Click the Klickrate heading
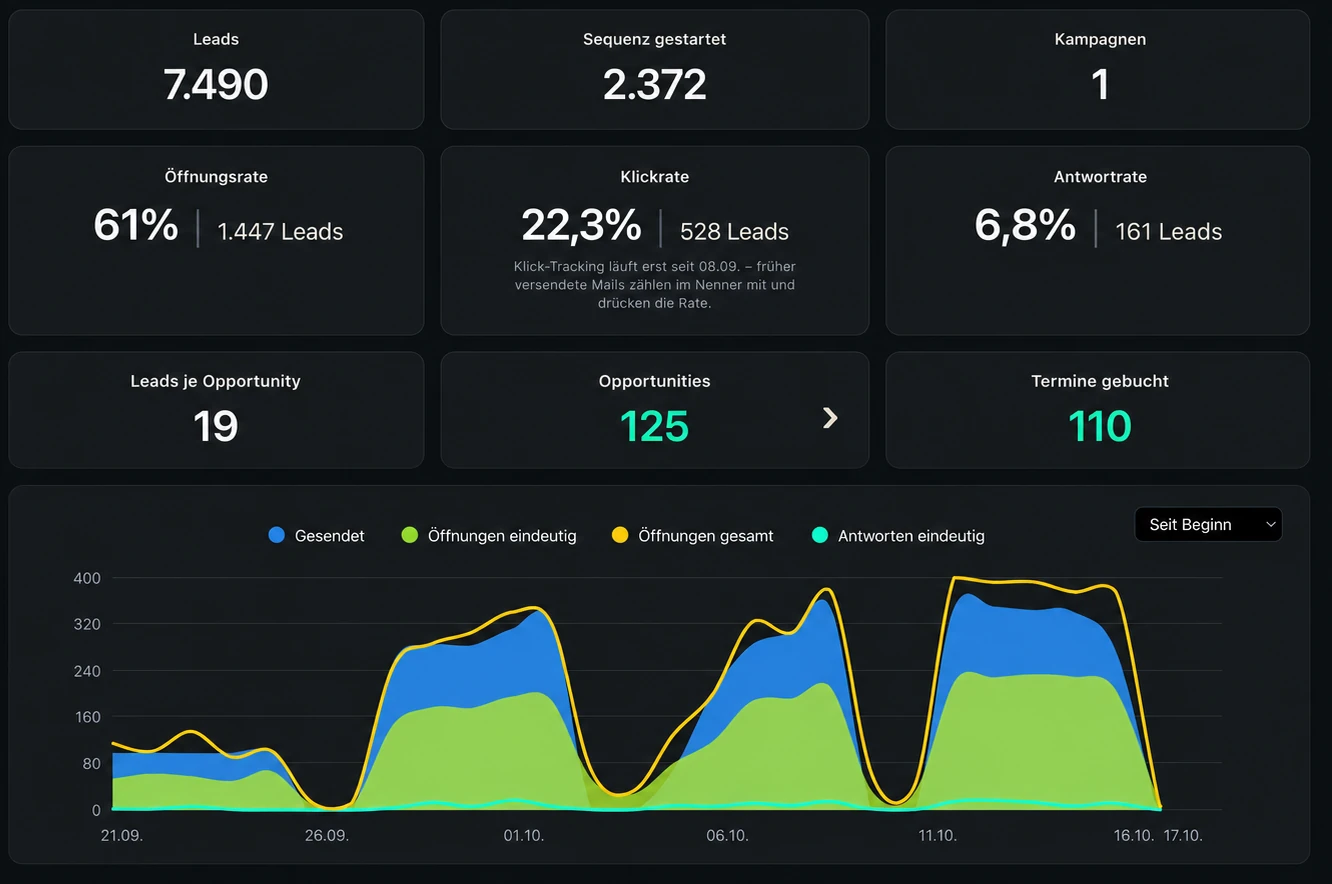1332x884 pixels. click(655, 177)
